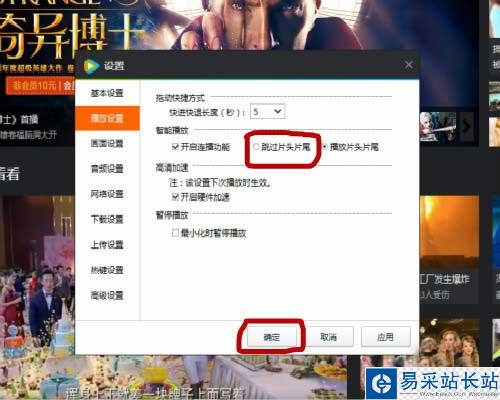Enable 最小化时暂停播放 checkbox

click(175, 233)
